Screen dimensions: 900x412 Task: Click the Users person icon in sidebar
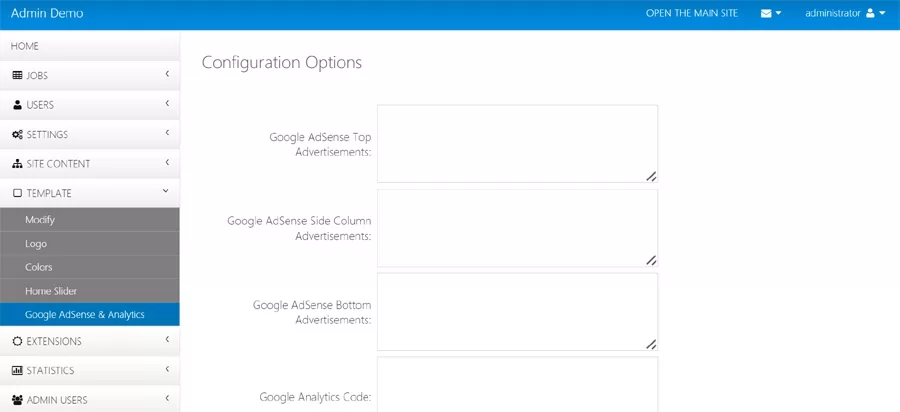click(17, 105)
